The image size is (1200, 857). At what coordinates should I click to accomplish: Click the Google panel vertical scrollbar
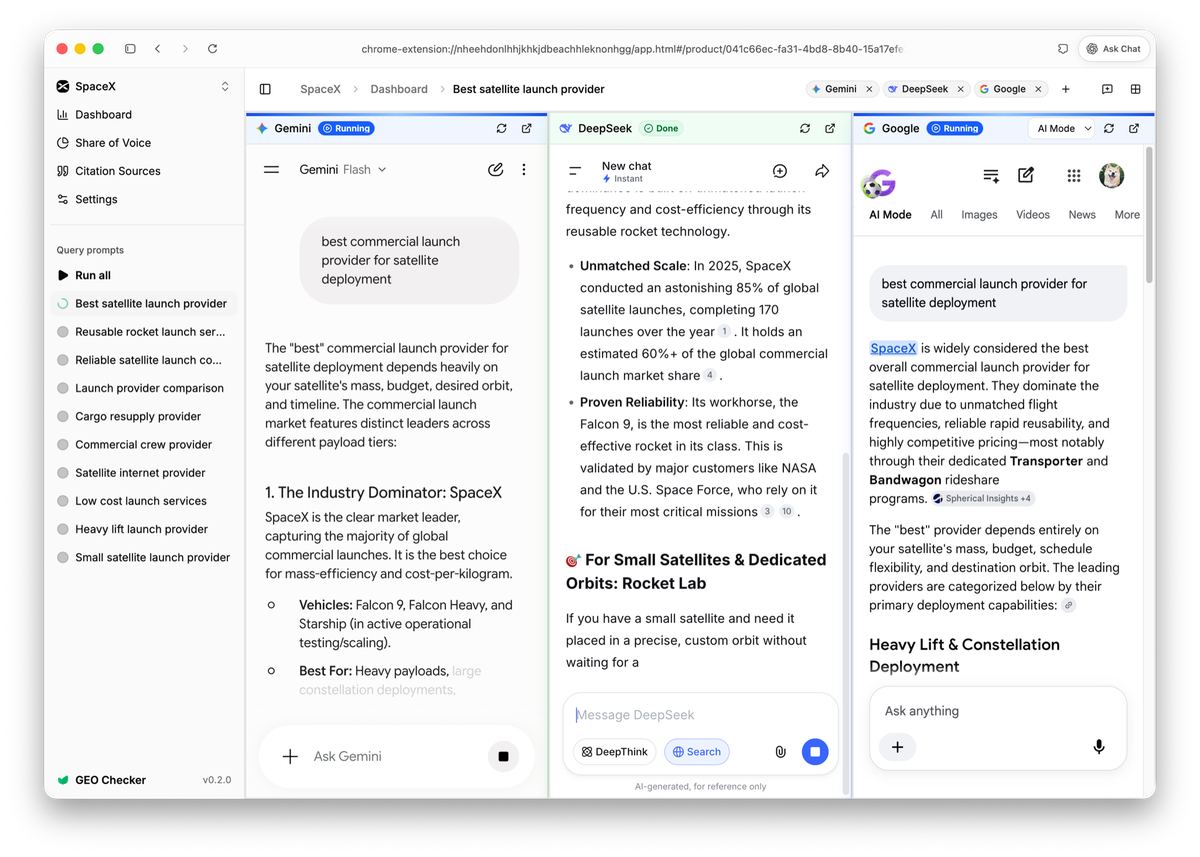(x=1148, y=215)
